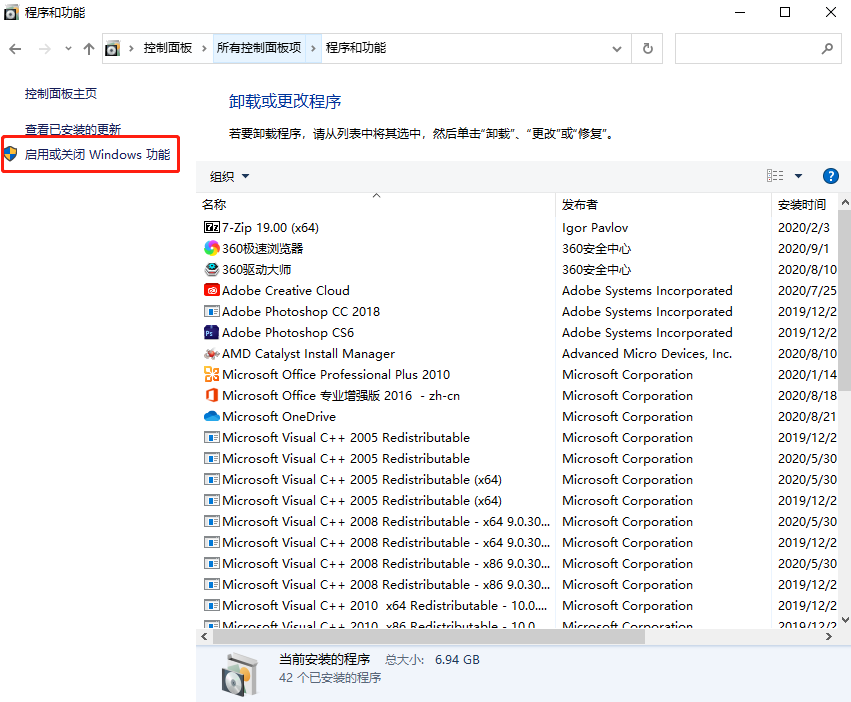Click the Adobe Photoshop CC 2018 icon
The height and width of the screenshot is (702, 851).
coord(211,311)
